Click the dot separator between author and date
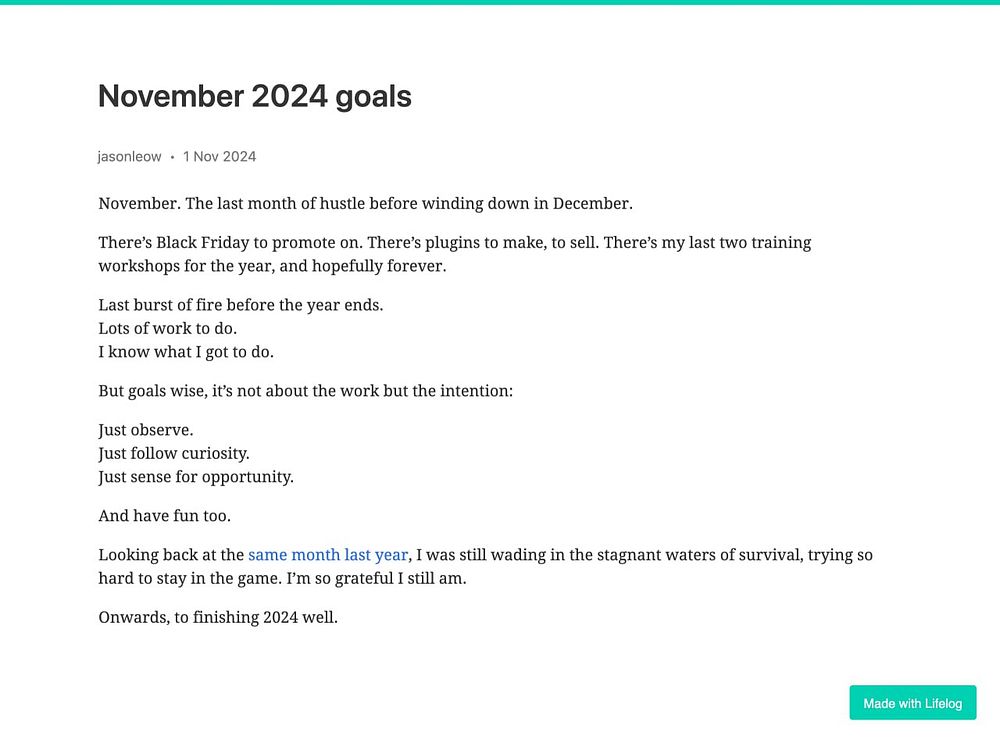 click(x=172, y=157)
